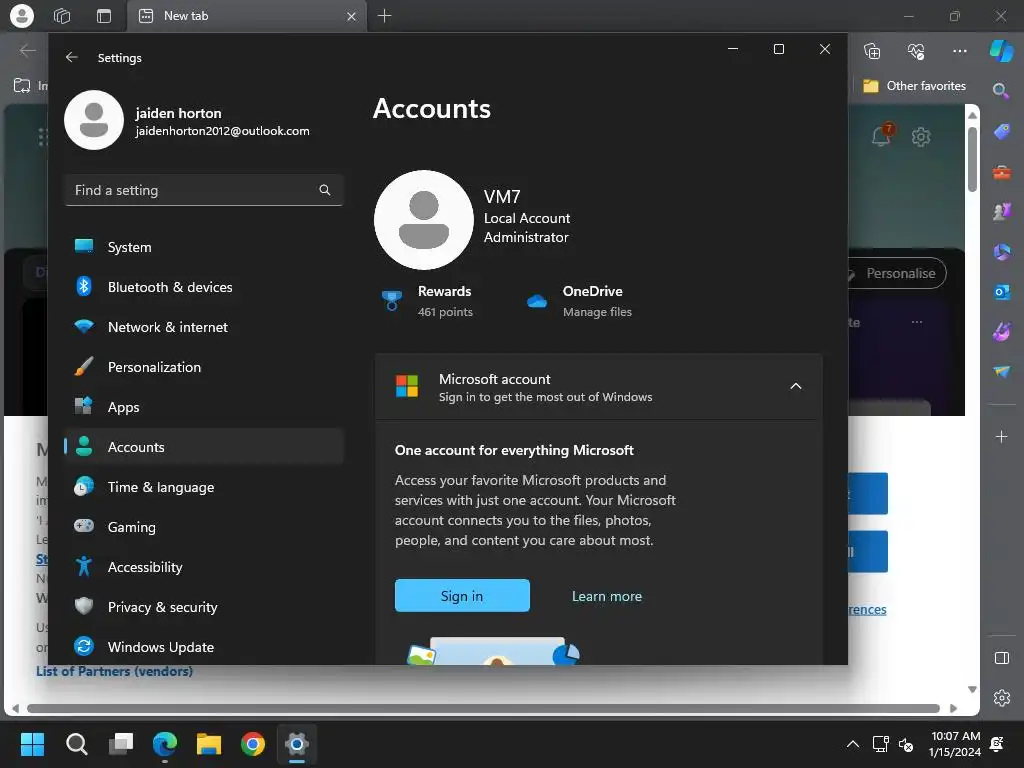This screenshot has width=1024, height=768.
Task: Open File Explorer from taskbar
Action: (209, 744)
